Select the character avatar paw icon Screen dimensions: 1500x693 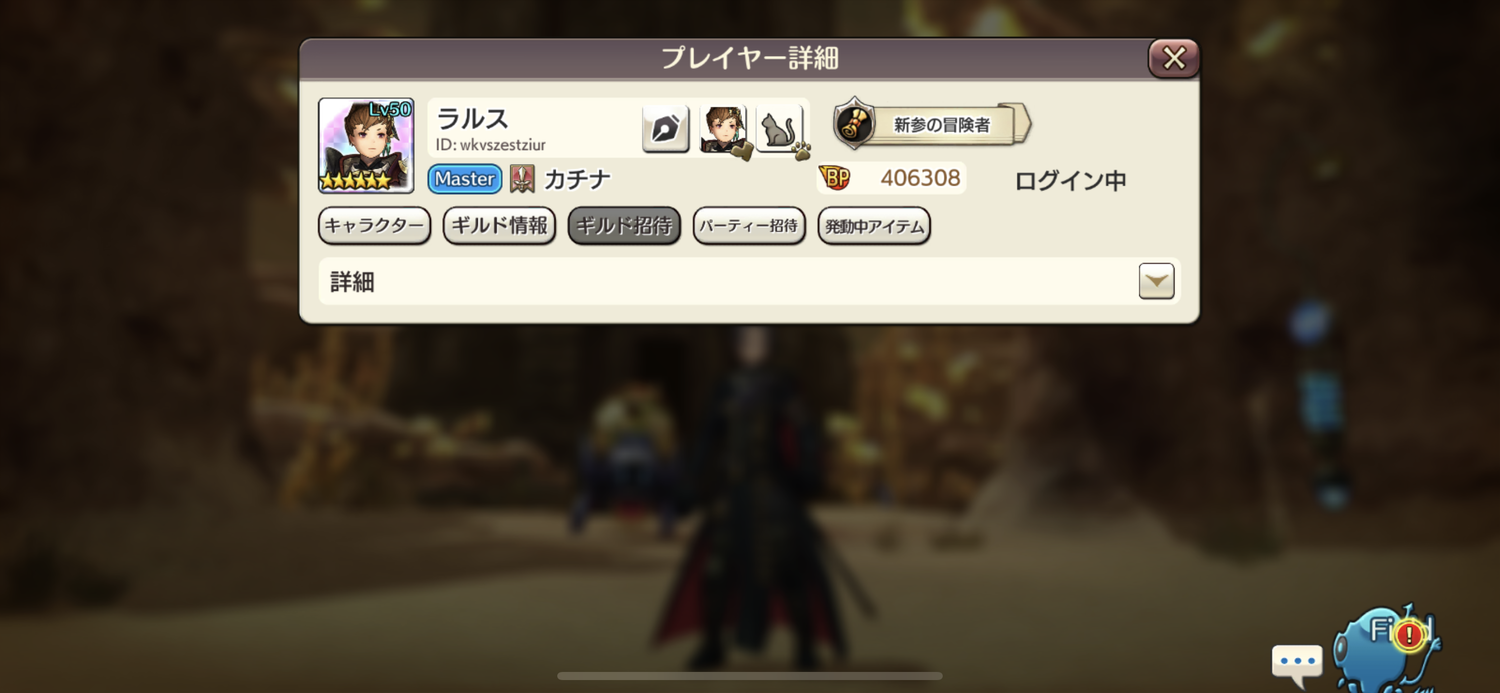[725, 130]
